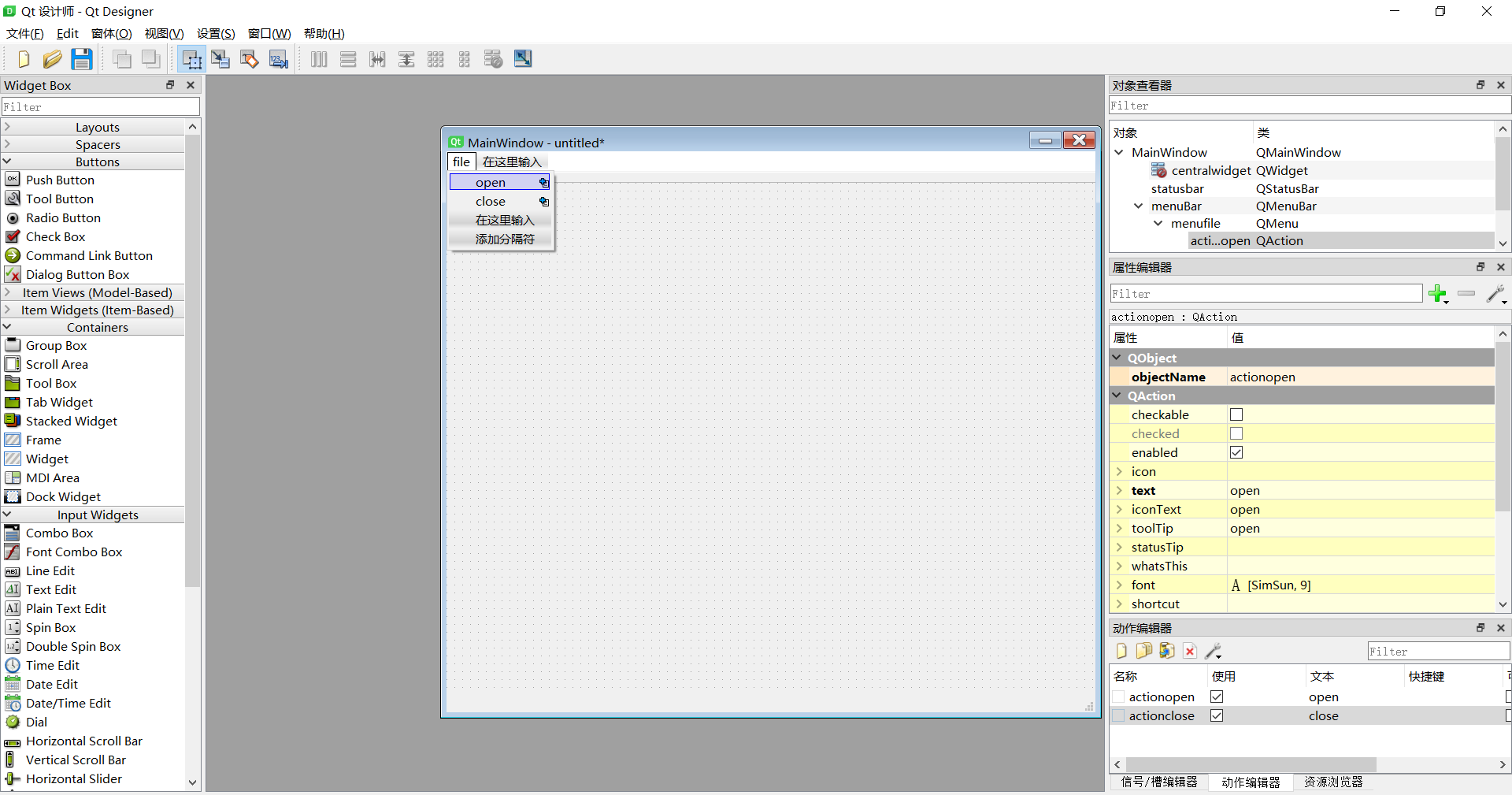Toggle the used checkbox for actionopen
This screenshot has height=795, width=1512.
coord(1217,697)
